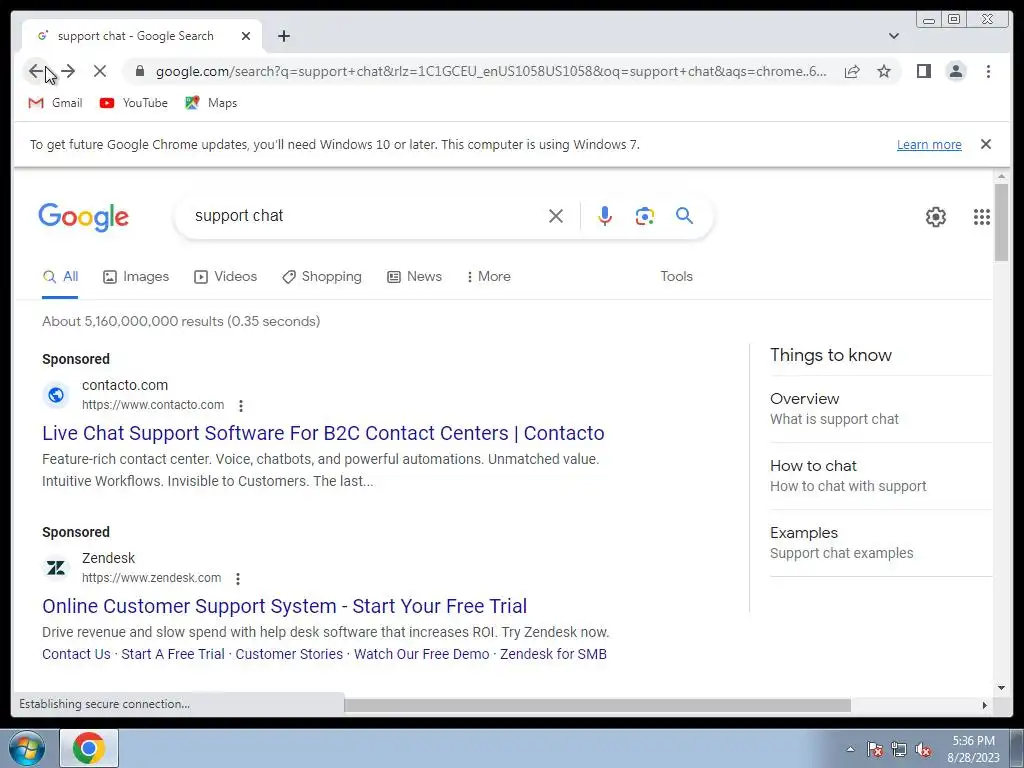Expand How to chat with support
Viewport: 1024px width, 768px height.
click(880, 476)
